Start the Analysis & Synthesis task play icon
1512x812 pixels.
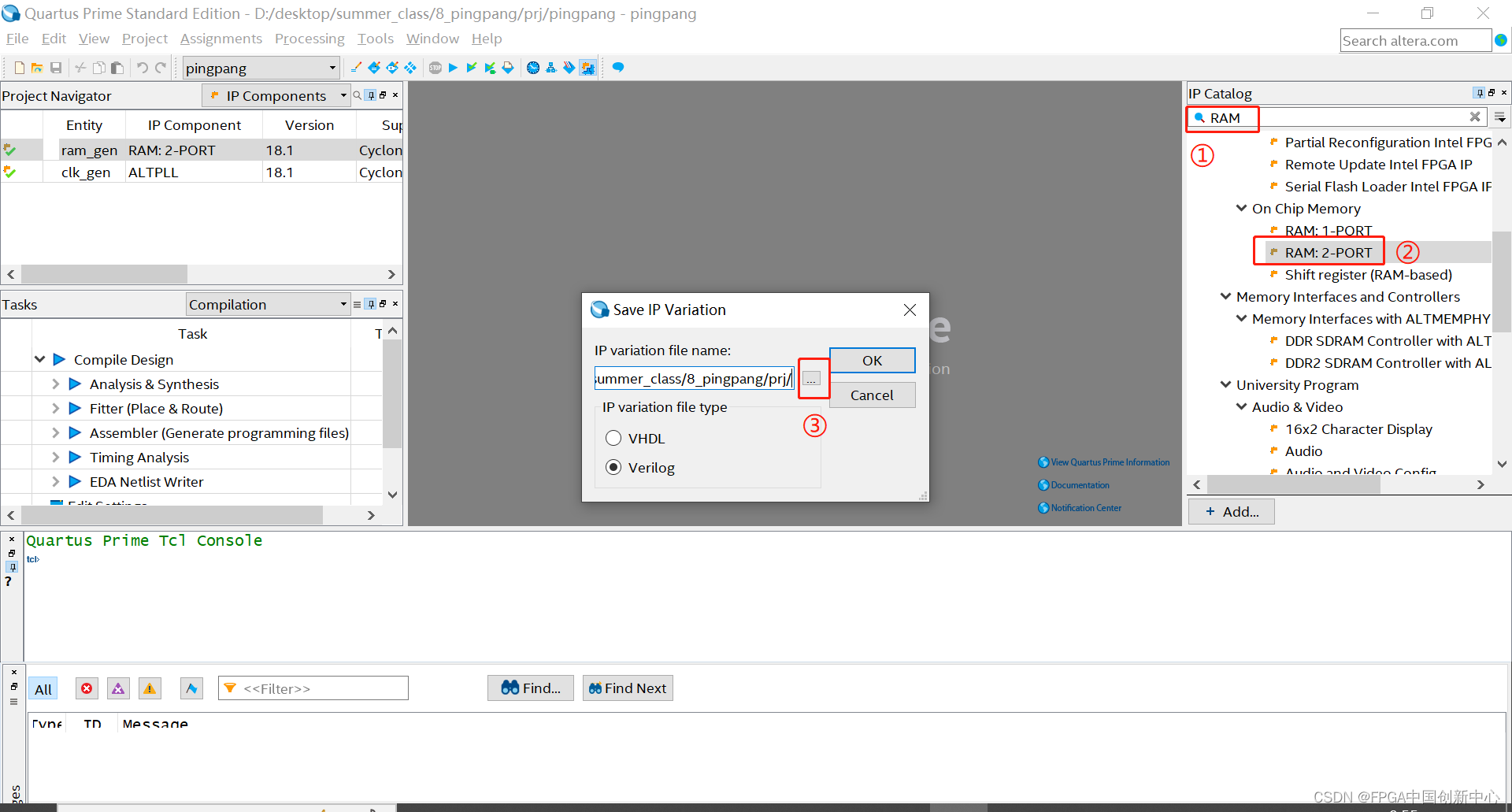click(76, 384)
